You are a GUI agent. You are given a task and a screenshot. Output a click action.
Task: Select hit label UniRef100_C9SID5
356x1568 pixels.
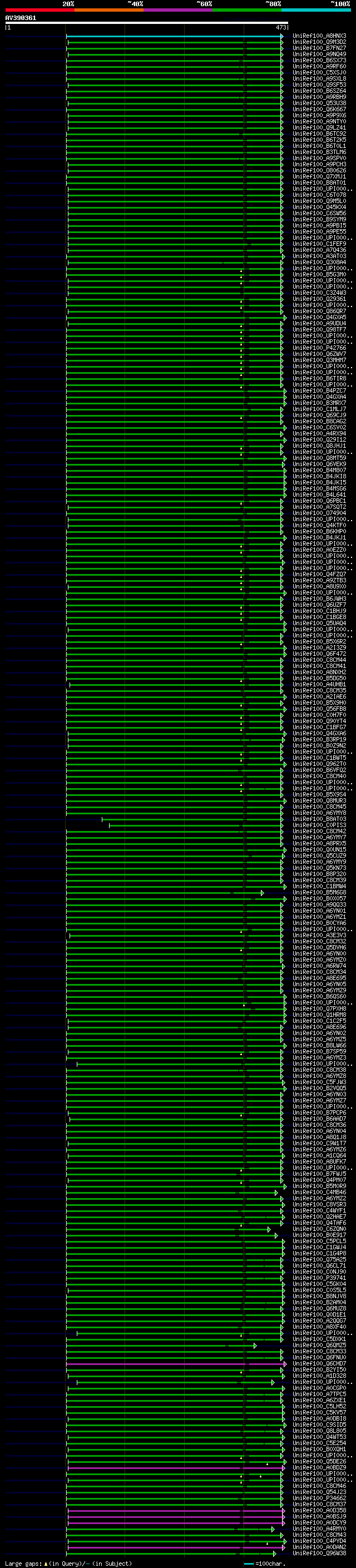click(x=319, y=1424)
